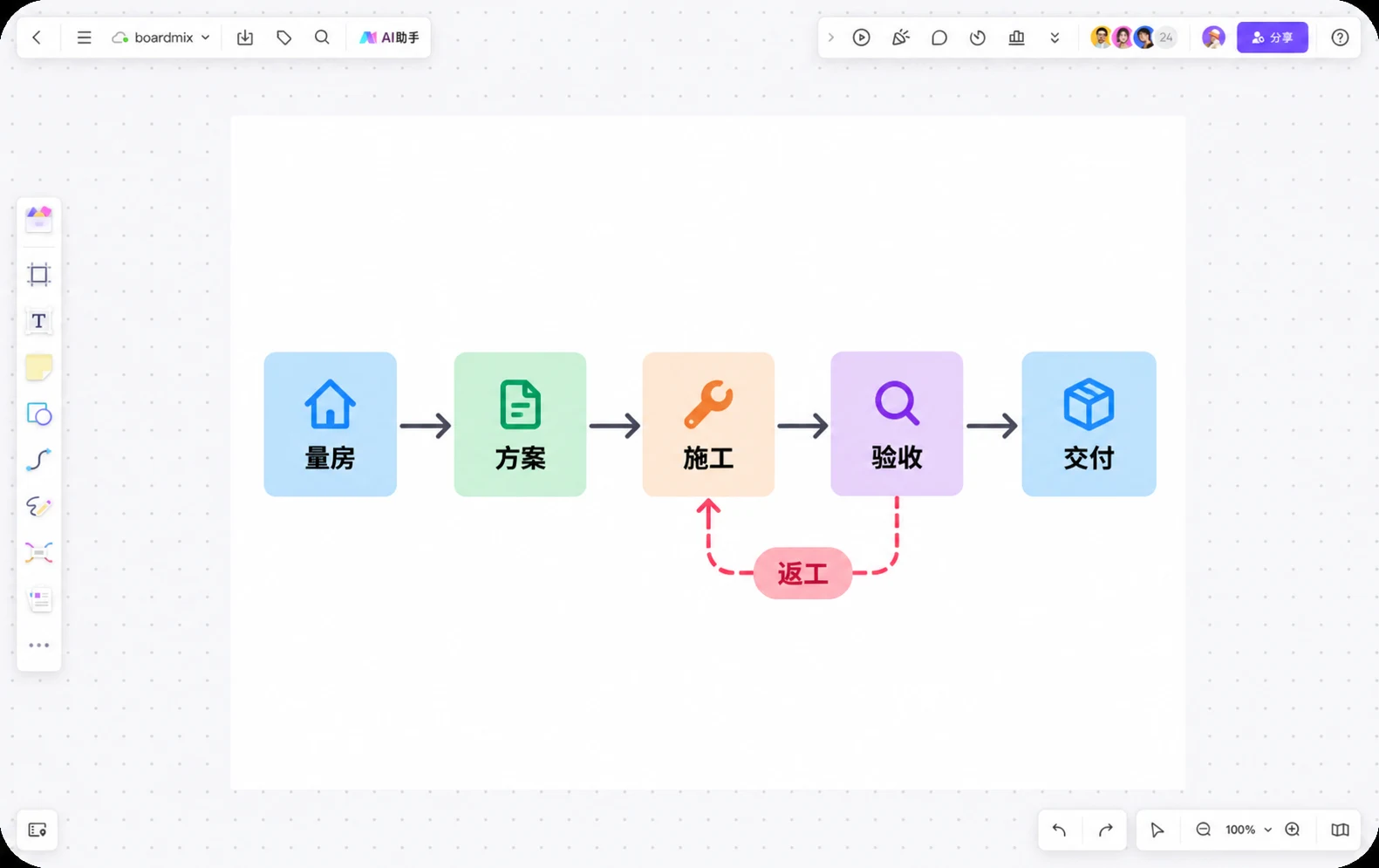Click the export/download icon
The width and height of the screenshot is (1379, 868).
pyautogui.click(x=245, y=38)
